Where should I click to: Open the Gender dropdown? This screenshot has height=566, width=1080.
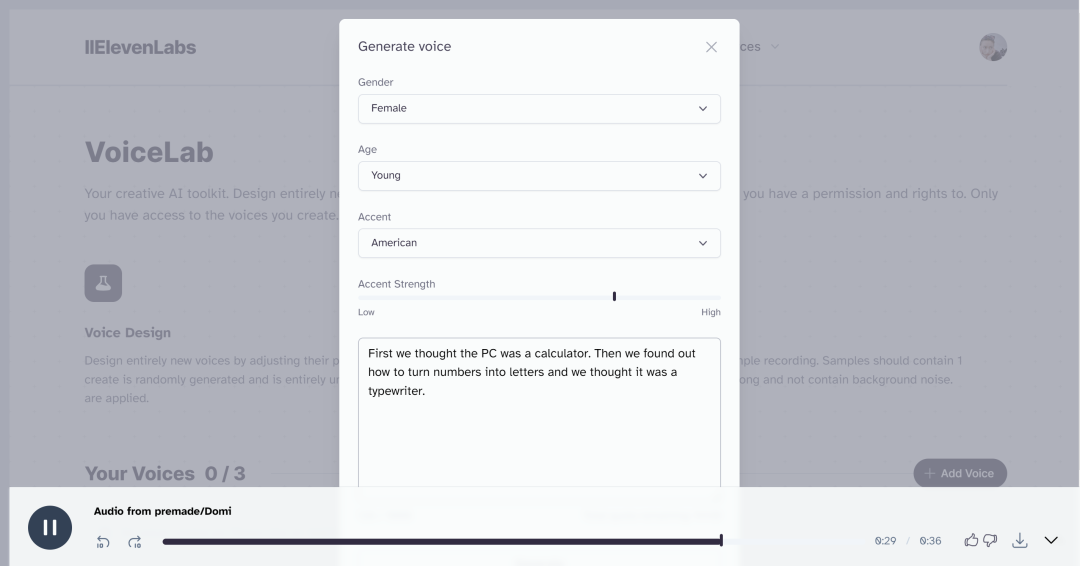pyautogui.click(x=539, y=109)
